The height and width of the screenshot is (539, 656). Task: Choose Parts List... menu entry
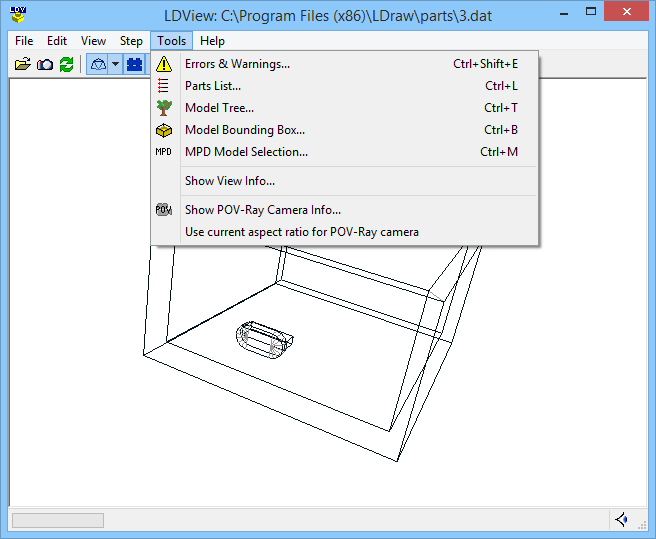pyautogui.click(x=344, y=86)
